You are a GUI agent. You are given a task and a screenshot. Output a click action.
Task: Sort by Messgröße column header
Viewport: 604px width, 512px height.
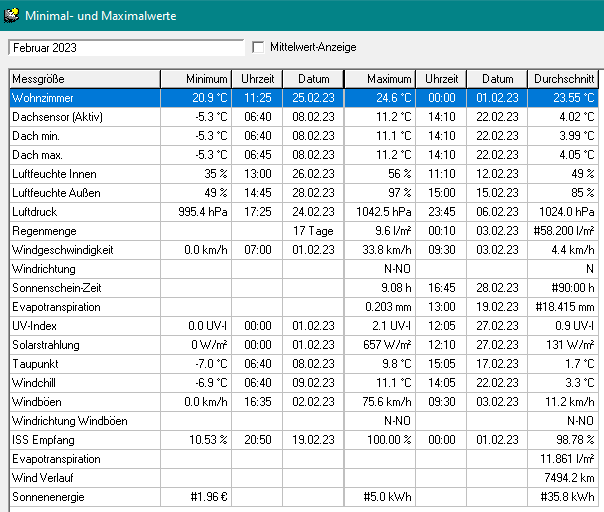click(x=84, y=79)
